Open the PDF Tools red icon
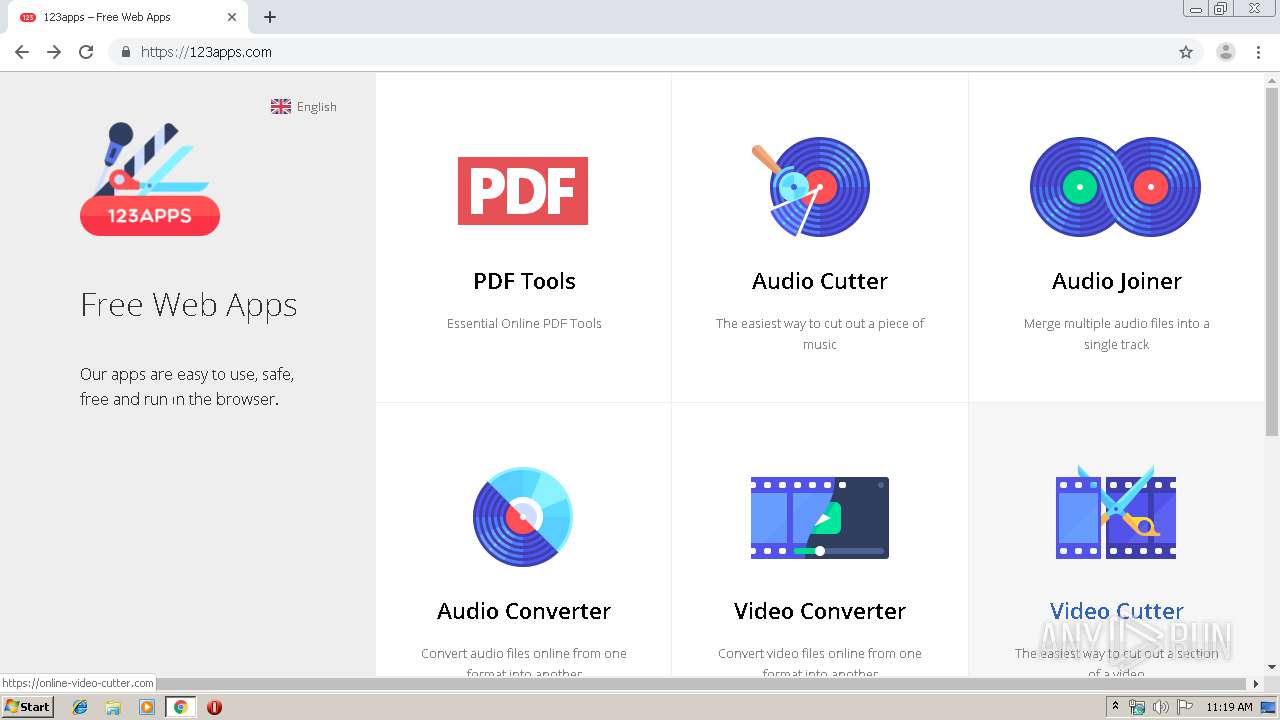This screenshot has width=1280, height=720. tap(523, 190)
